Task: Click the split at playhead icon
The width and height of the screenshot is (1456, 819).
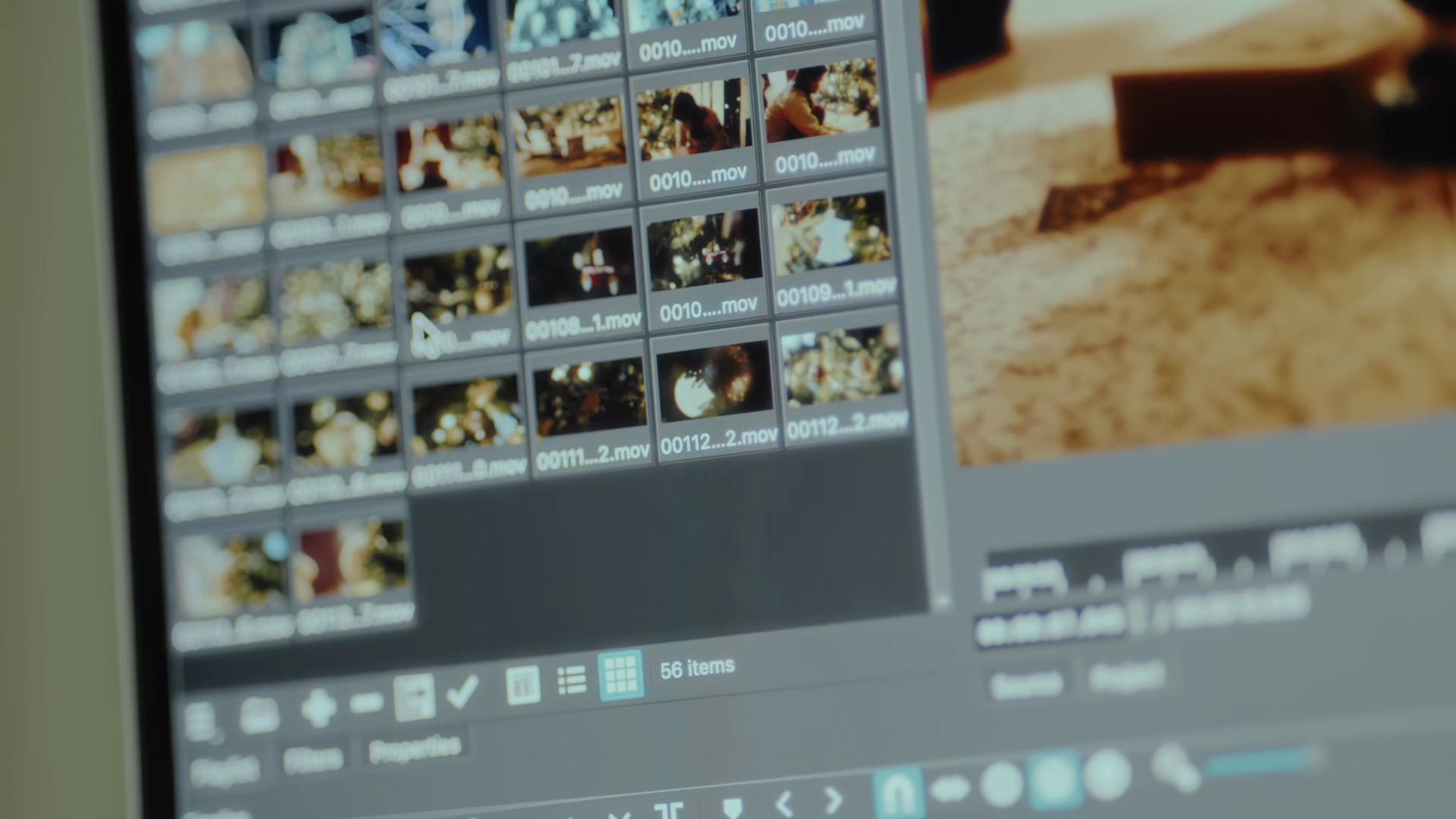Action: tap(669, 811)
